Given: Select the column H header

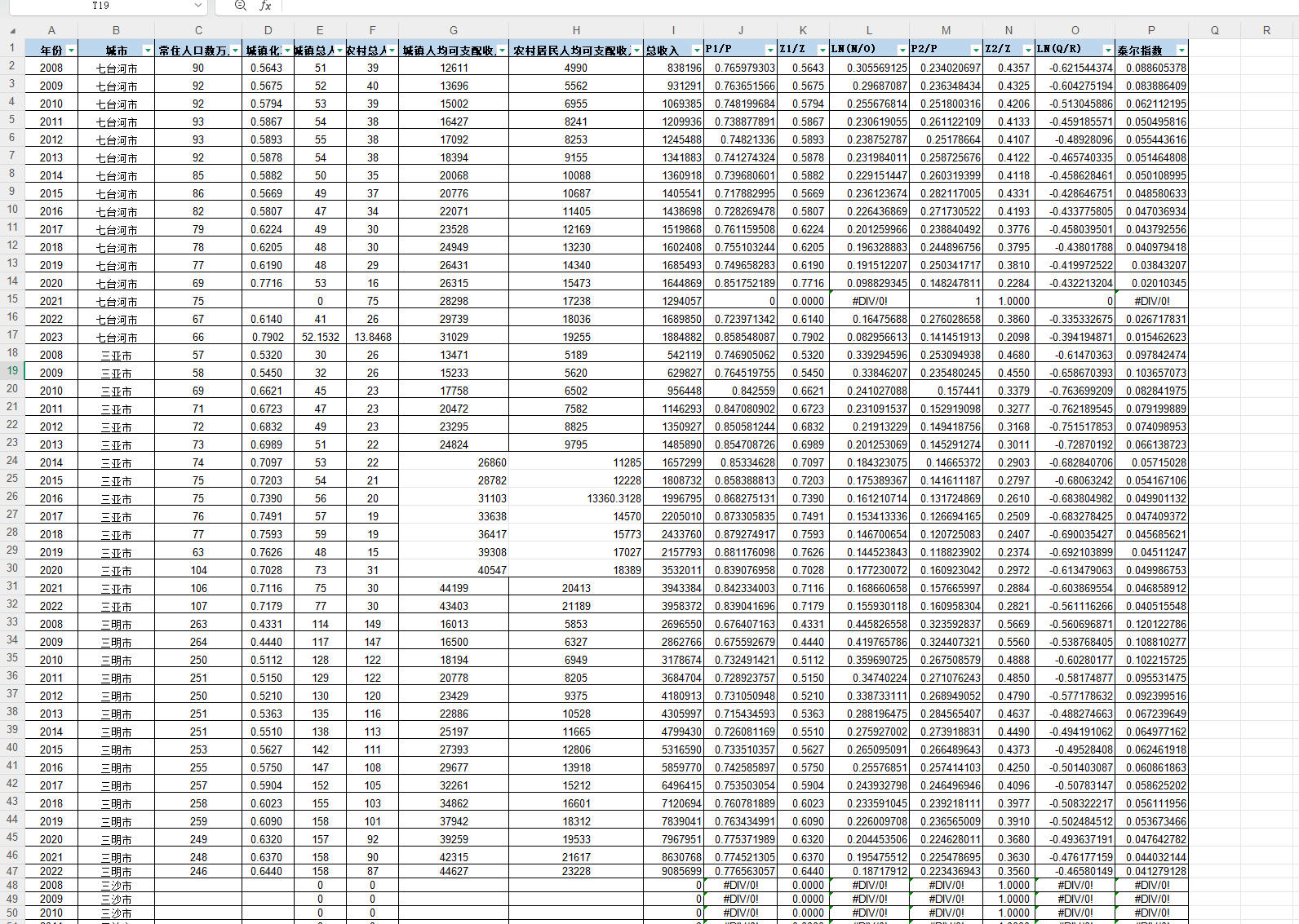Looking at the screenshot, I should tap(576, 30).
